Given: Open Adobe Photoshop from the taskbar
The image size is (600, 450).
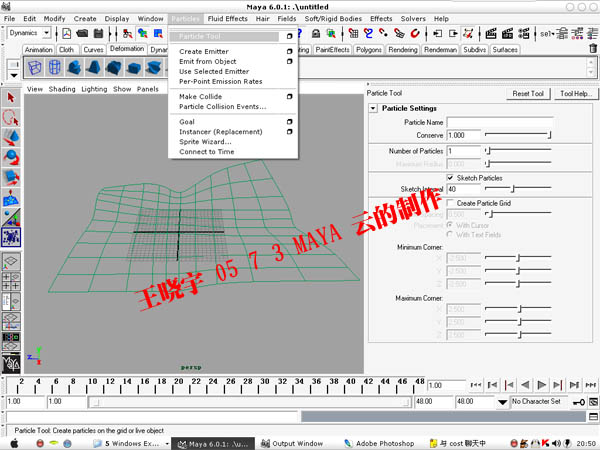Looking at the screenshot, I should (x=380, y=443).
